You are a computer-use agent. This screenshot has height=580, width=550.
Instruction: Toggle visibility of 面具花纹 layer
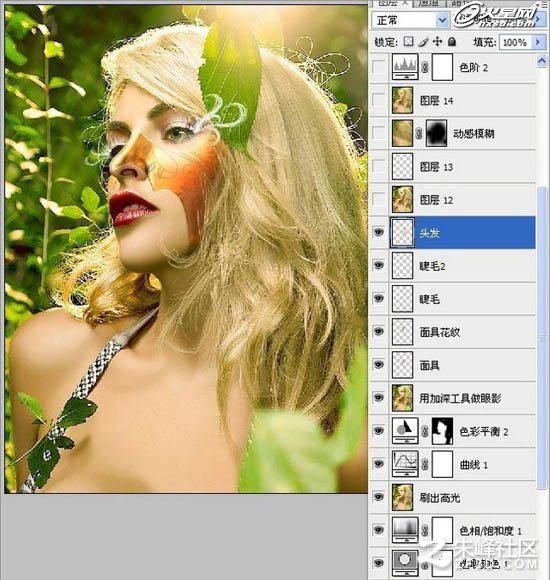(x=379, y=331)
